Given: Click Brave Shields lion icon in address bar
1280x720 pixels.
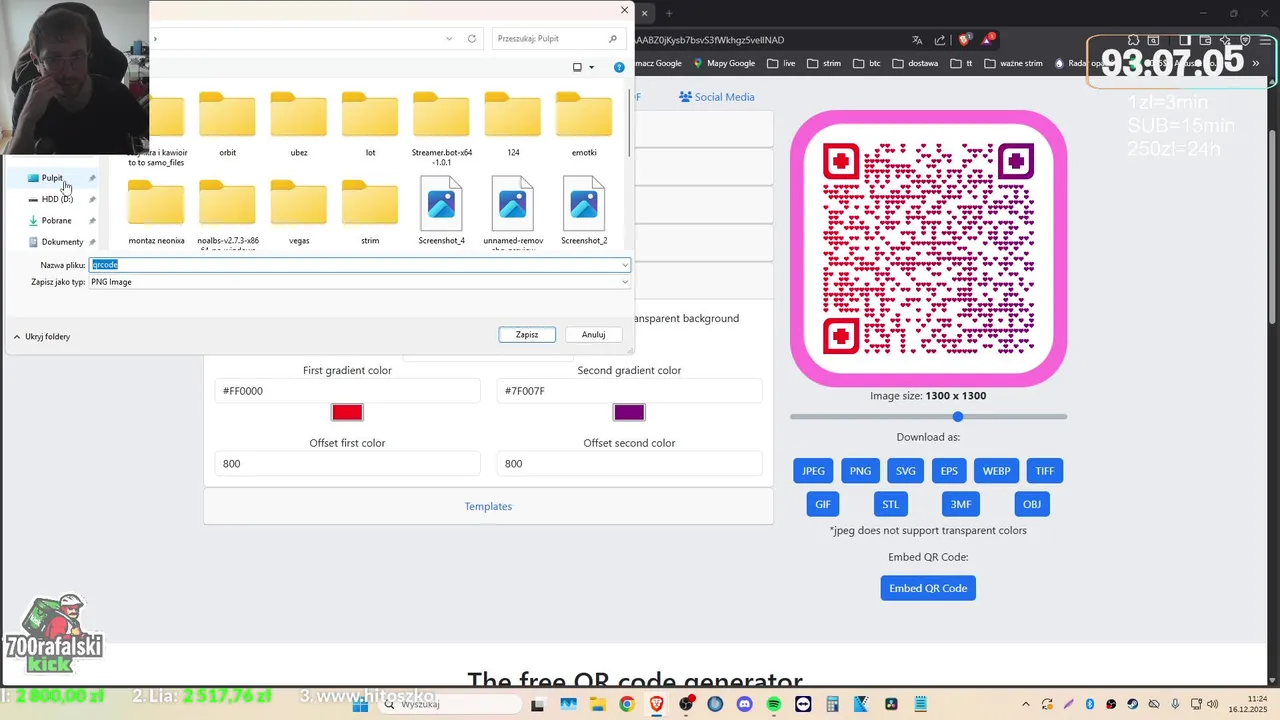Looking at the screenshot, I should 964,40.
